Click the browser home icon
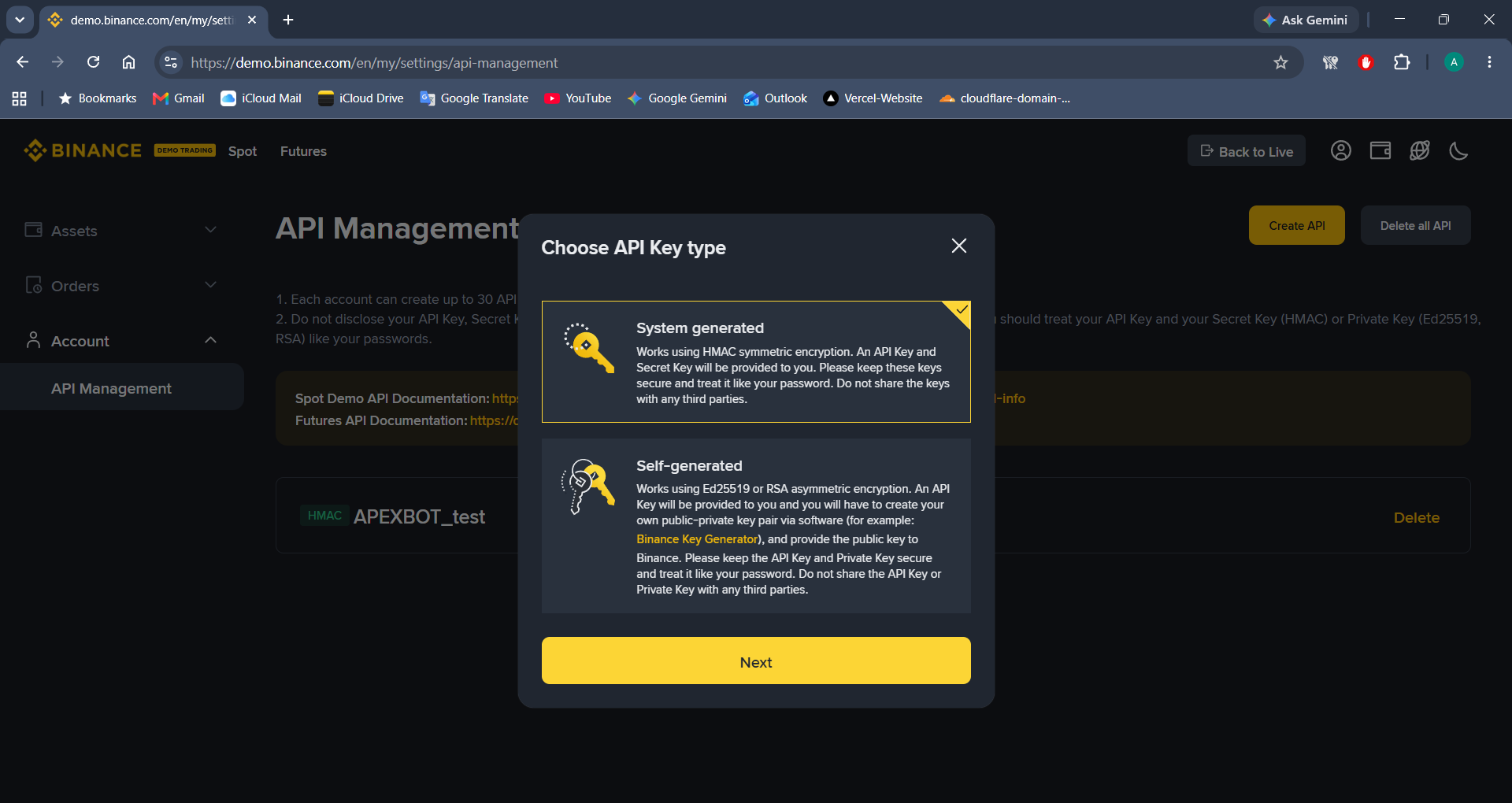The image size is (1512, 803). tap(128, 62)
